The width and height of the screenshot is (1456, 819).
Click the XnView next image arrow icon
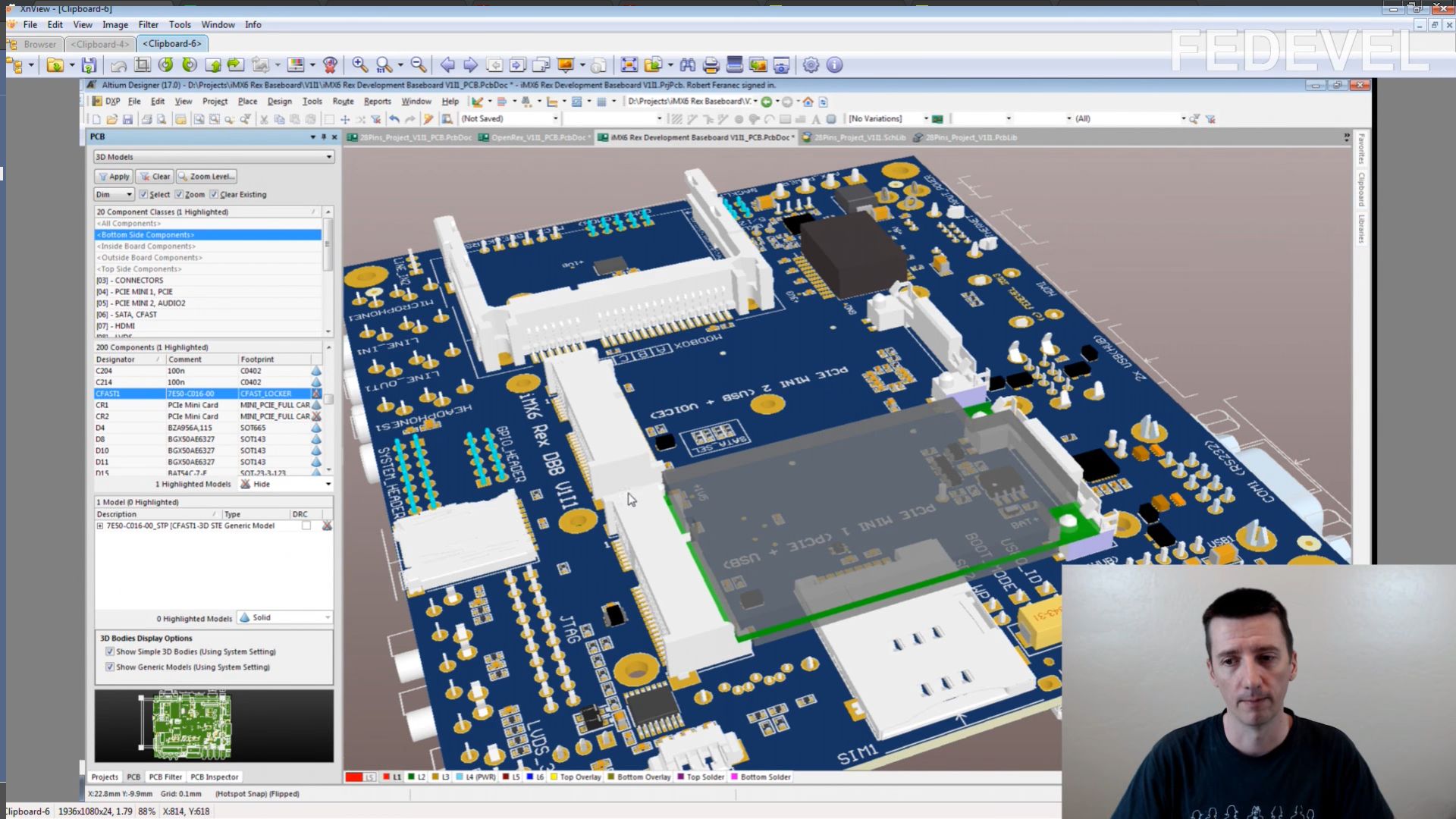click(470, 65)
